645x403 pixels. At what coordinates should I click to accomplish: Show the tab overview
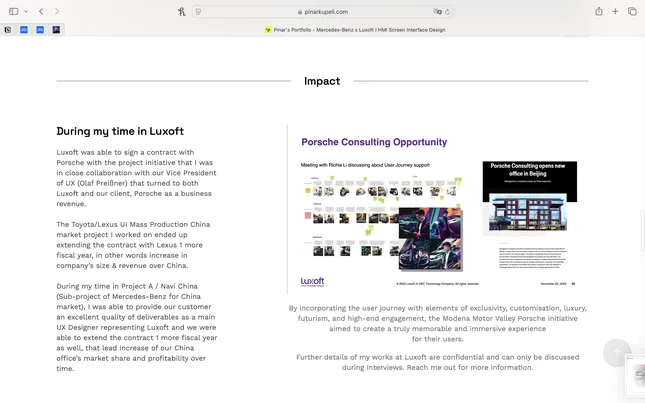tap(632, 12)
